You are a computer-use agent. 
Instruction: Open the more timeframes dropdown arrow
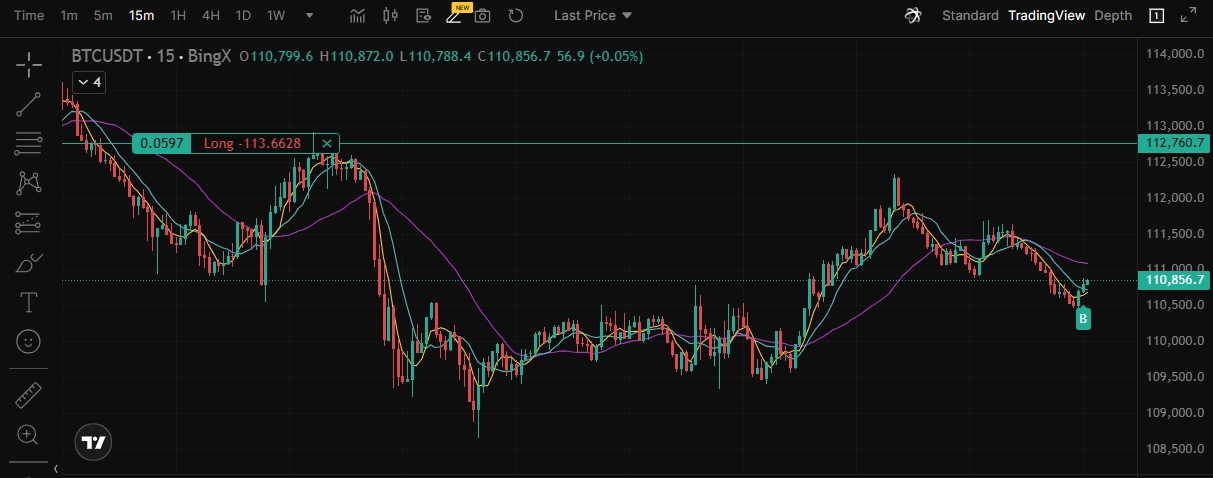(x=309, y=15)
